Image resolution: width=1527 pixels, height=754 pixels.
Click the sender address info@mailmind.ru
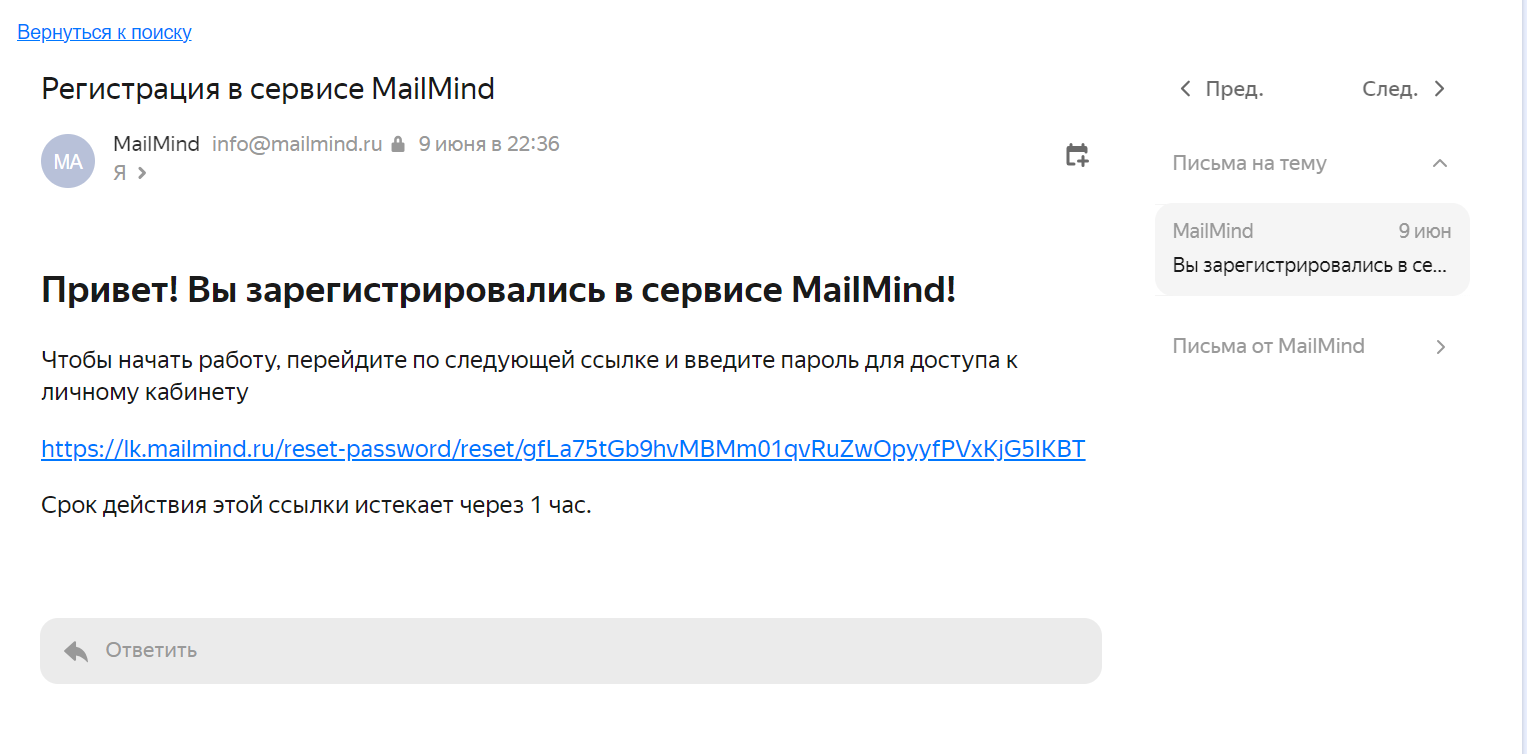tap(297, 144)
